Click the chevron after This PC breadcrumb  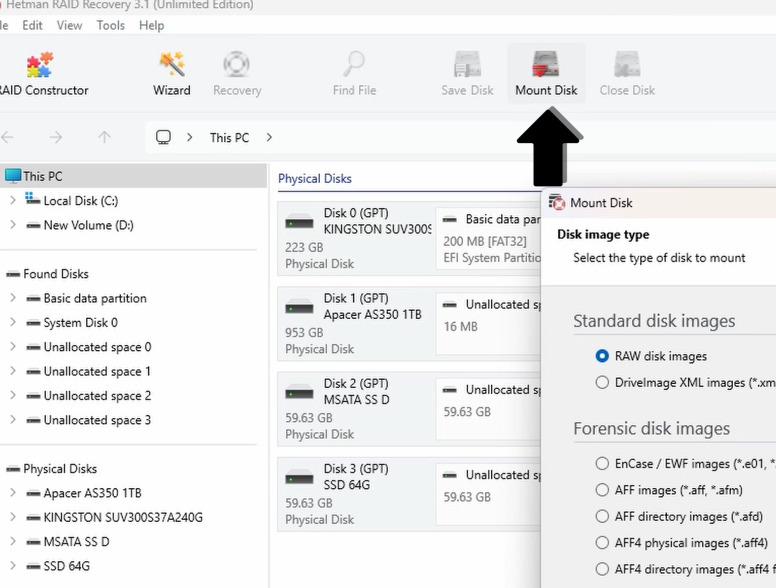(x=269, y=137)
